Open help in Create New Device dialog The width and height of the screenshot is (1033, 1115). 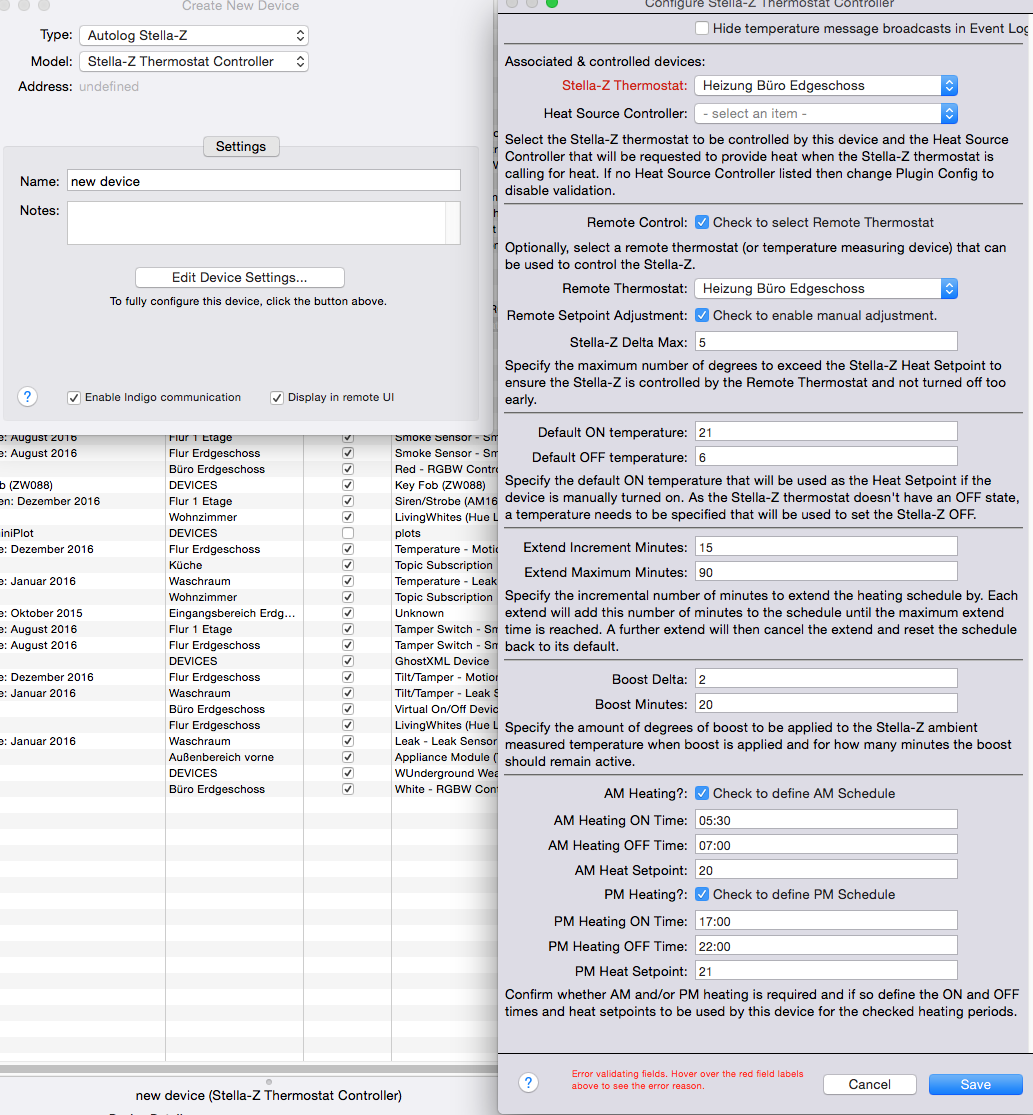[27, 397]
